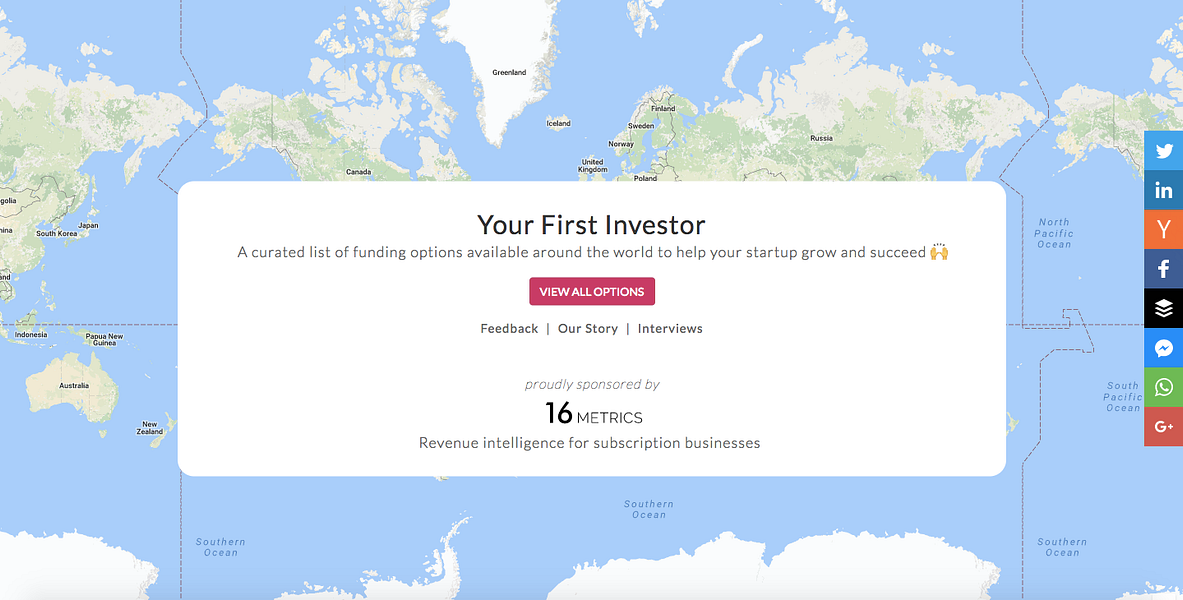Click Canada on the map
The width and height of the screenshot is (1183, 600).
click(357, 170)
